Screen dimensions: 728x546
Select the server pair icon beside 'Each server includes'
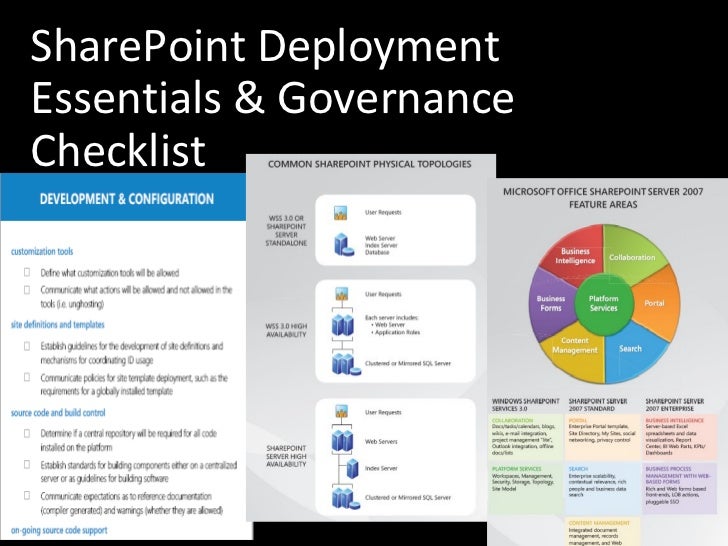[343, 325]
